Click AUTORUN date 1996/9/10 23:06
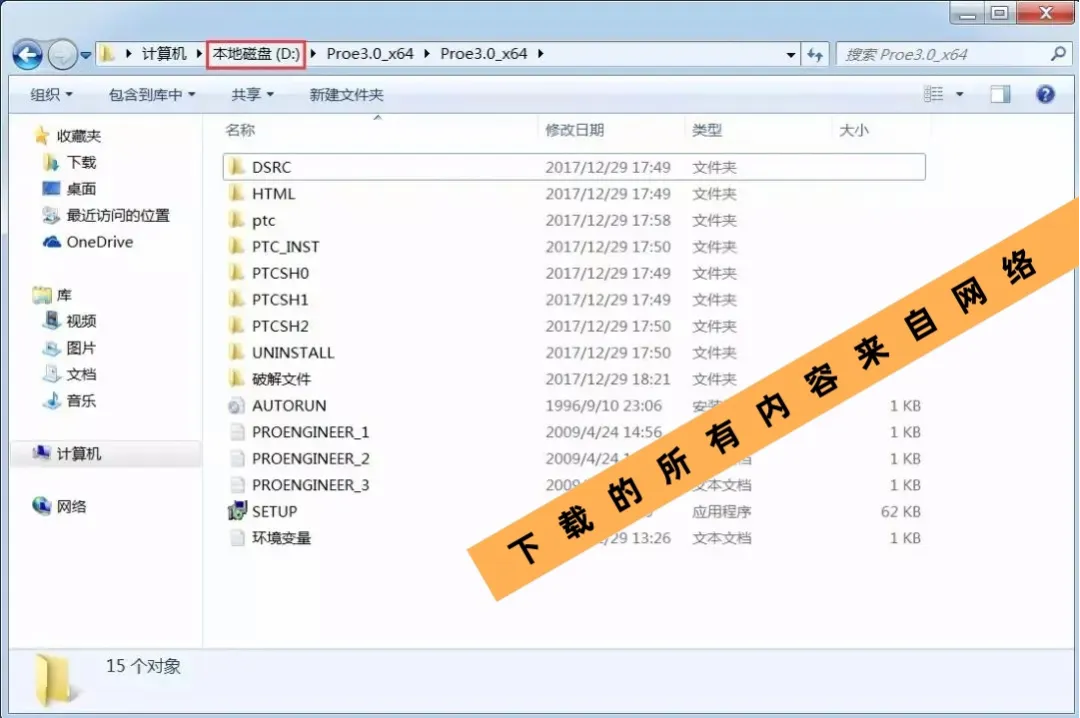 click(x=603, y=406)
